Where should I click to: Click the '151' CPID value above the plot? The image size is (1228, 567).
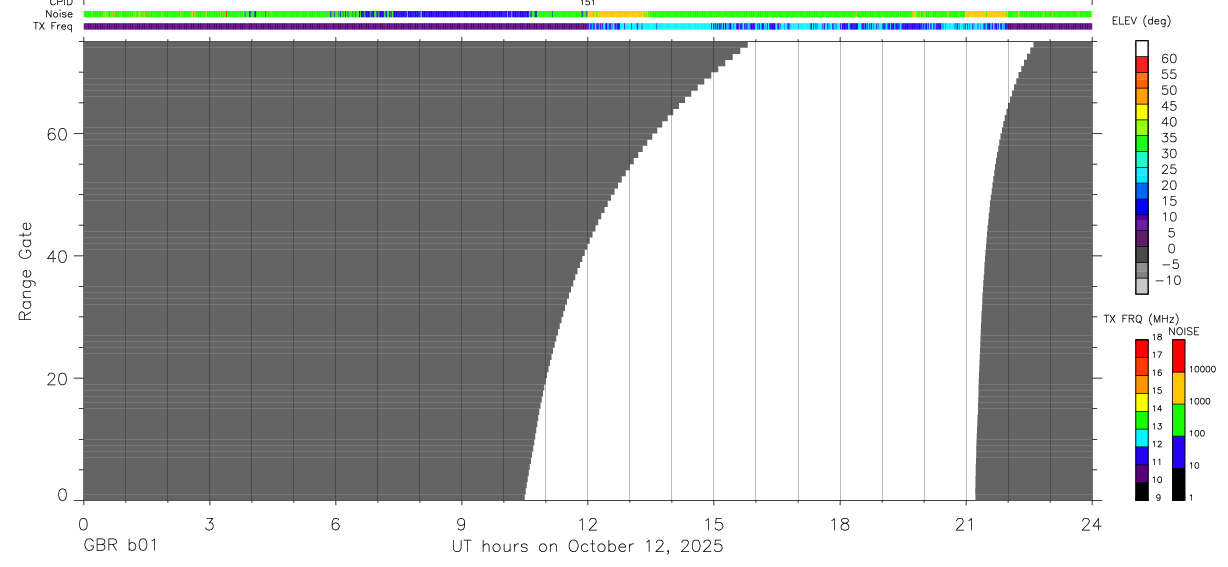tap(588, 3)
